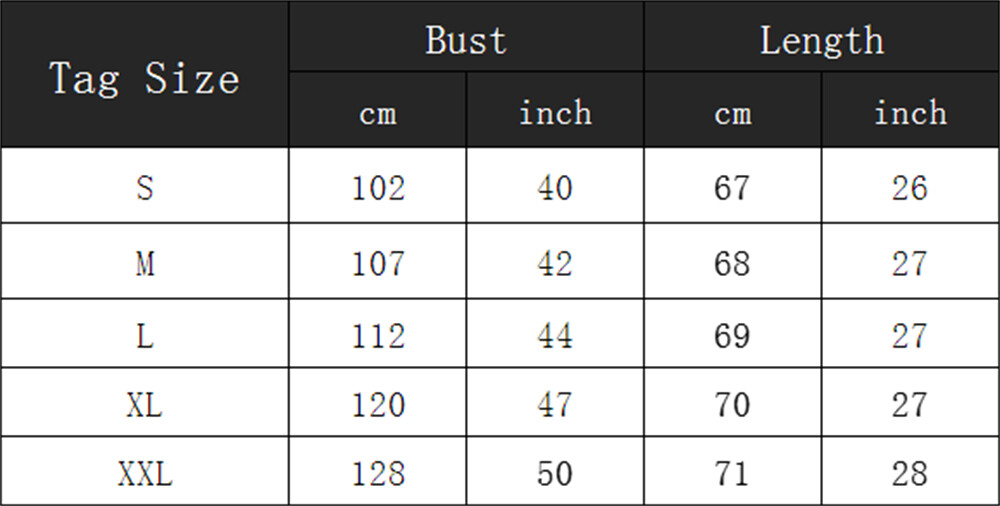Click the inch subheader under Length
The height and width of the screenshot is (506, 1000).
click(910, 110)
